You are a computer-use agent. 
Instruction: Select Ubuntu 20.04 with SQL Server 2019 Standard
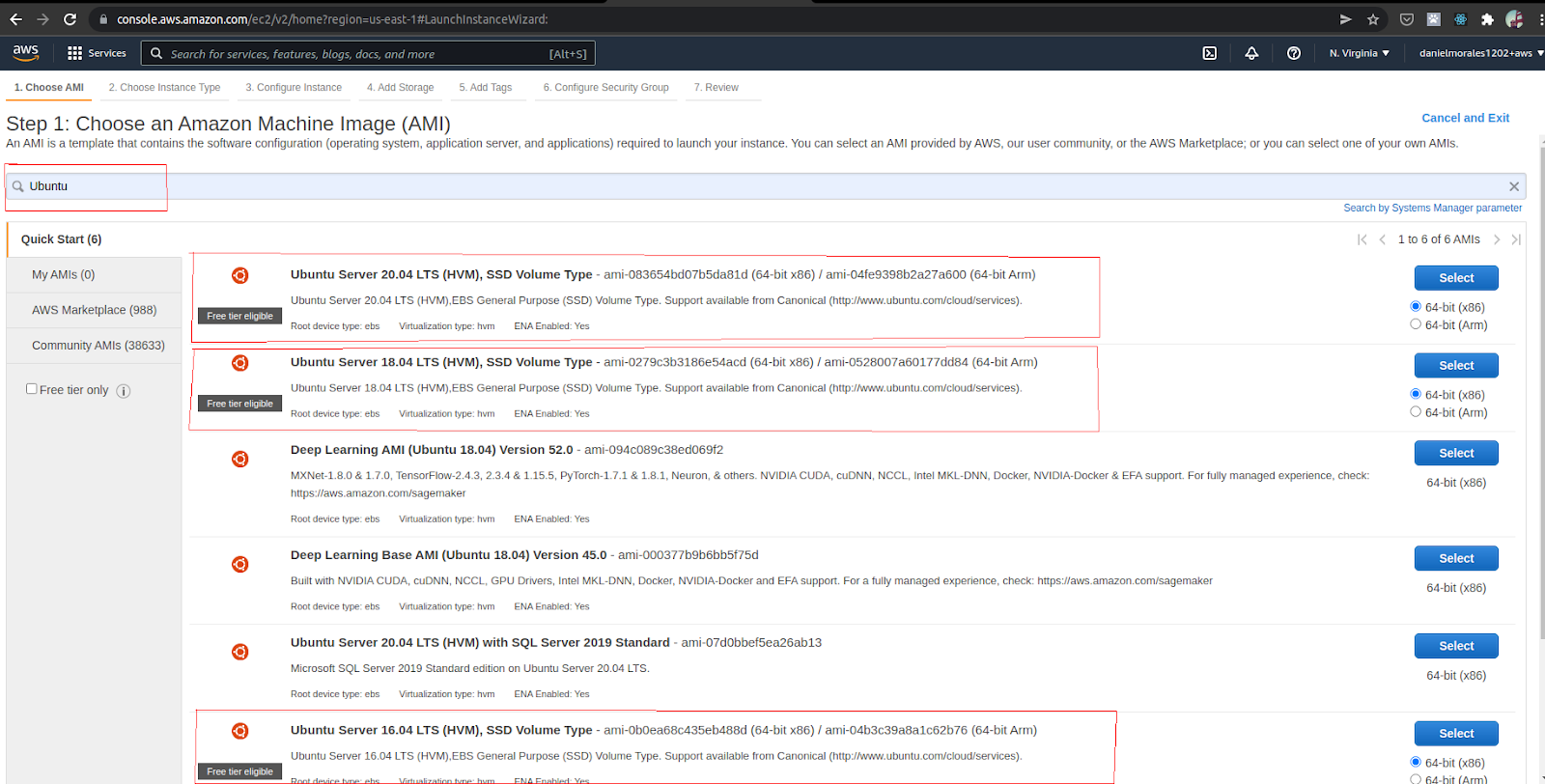1456,646
